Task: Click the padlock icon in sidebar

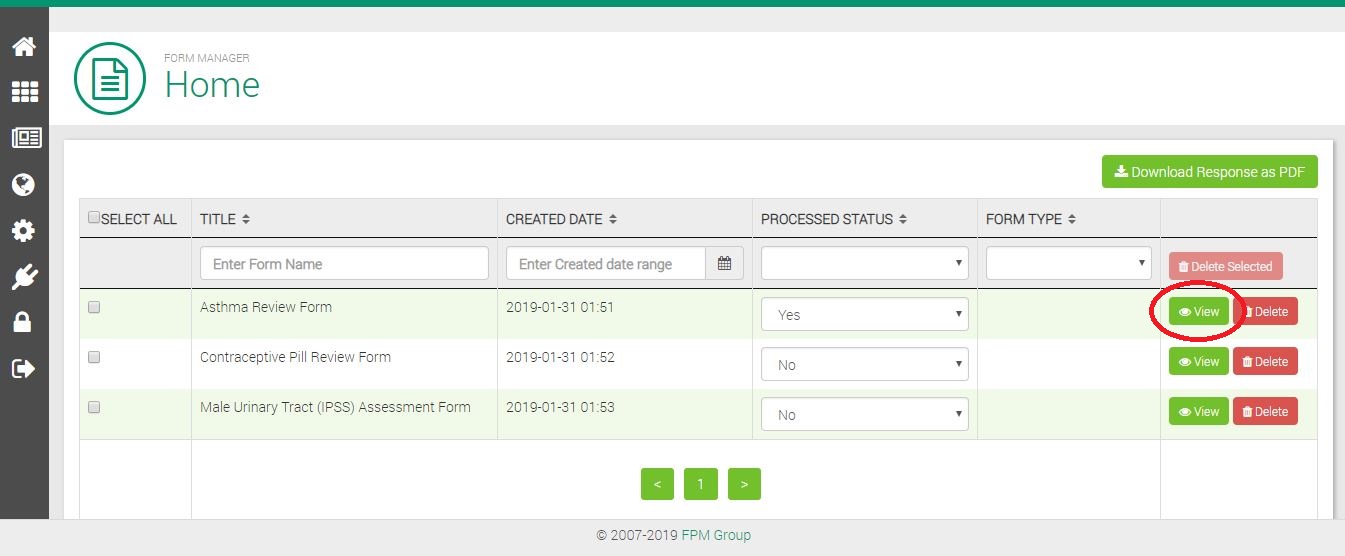Action: pyautogui.click(x=23, y=322)
